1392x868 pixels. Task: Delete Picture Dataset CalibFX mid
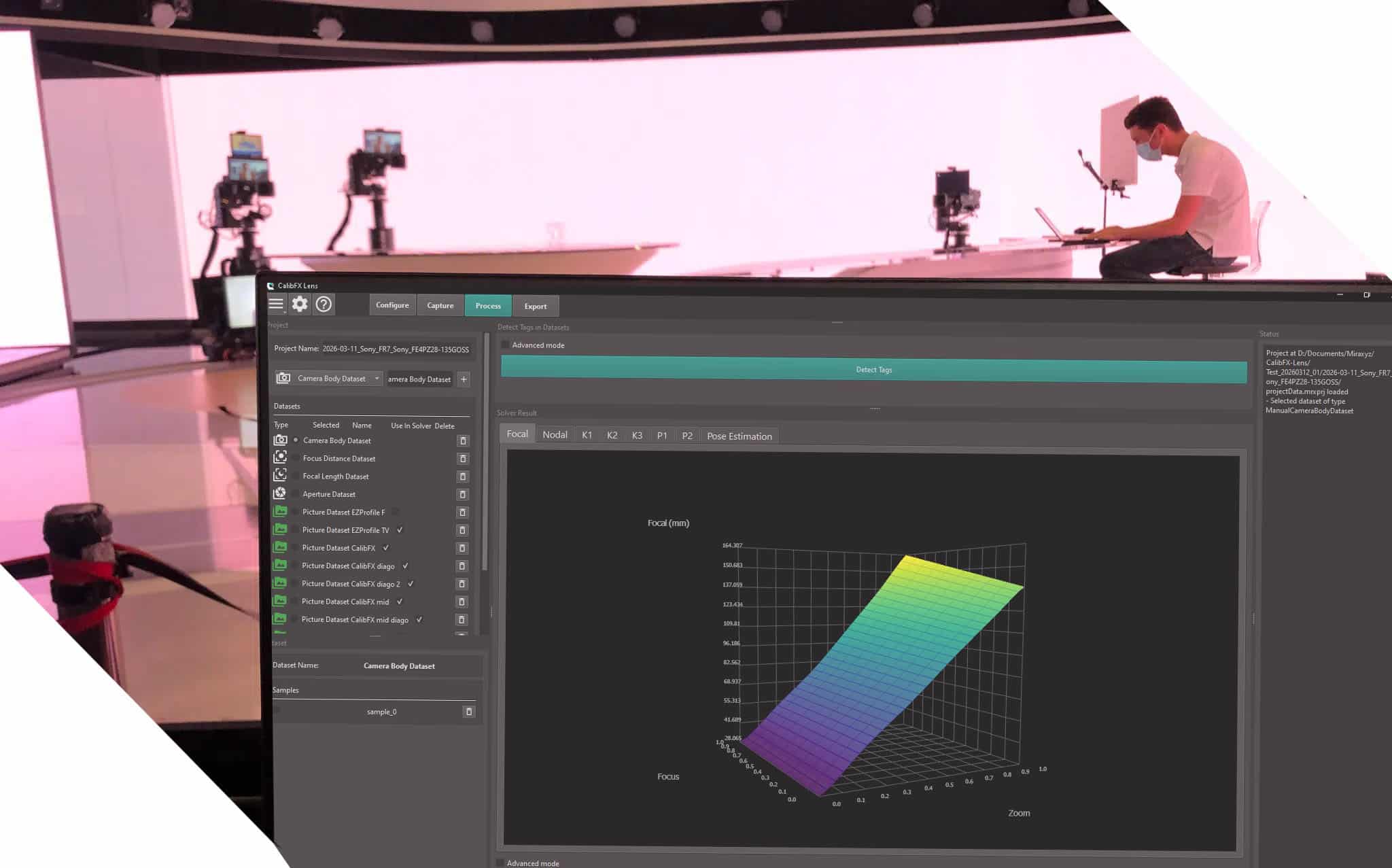(x=462, y=602)
